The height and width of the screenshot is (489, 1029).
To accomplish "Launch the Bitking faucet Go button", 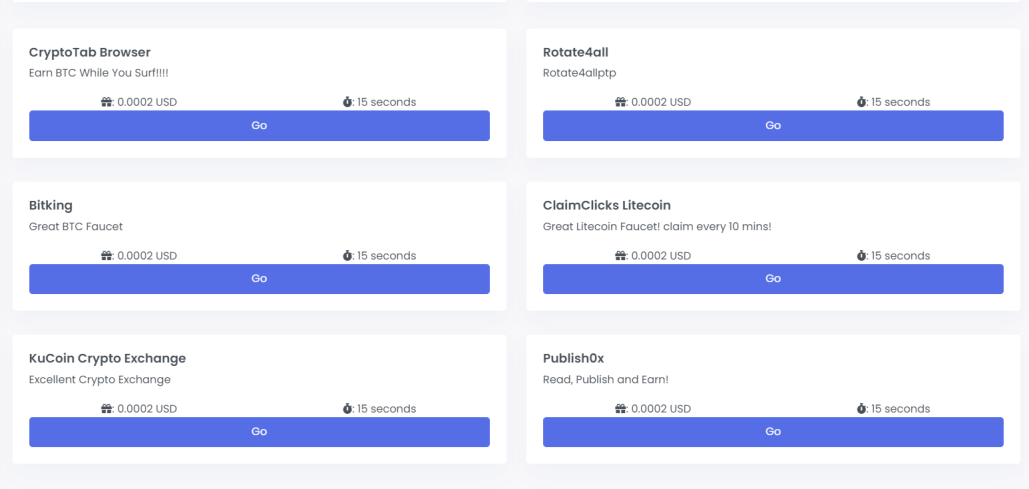I will point(259,279).
